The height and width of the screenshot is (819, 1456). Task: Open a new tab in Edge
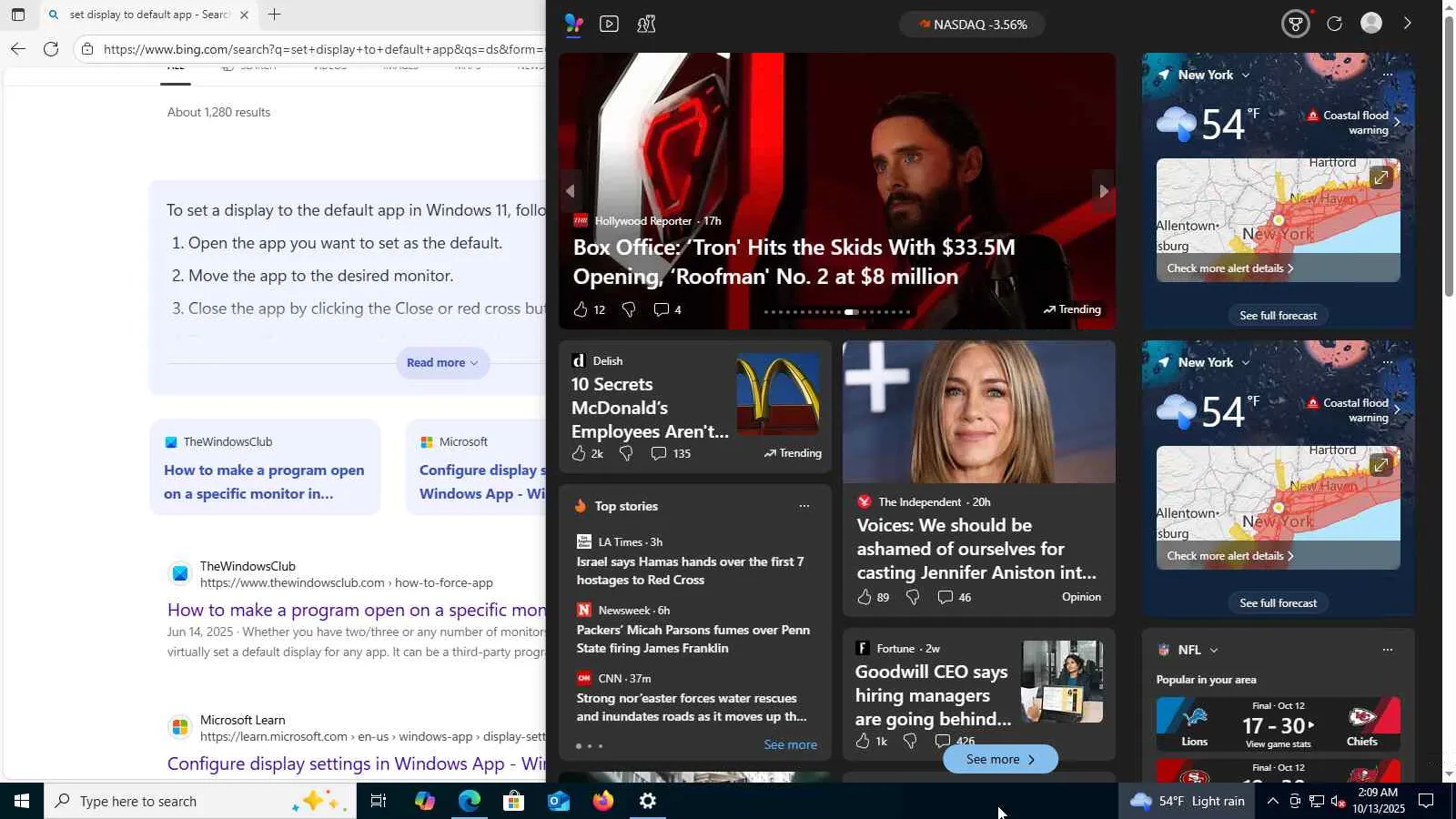[274, 15]
